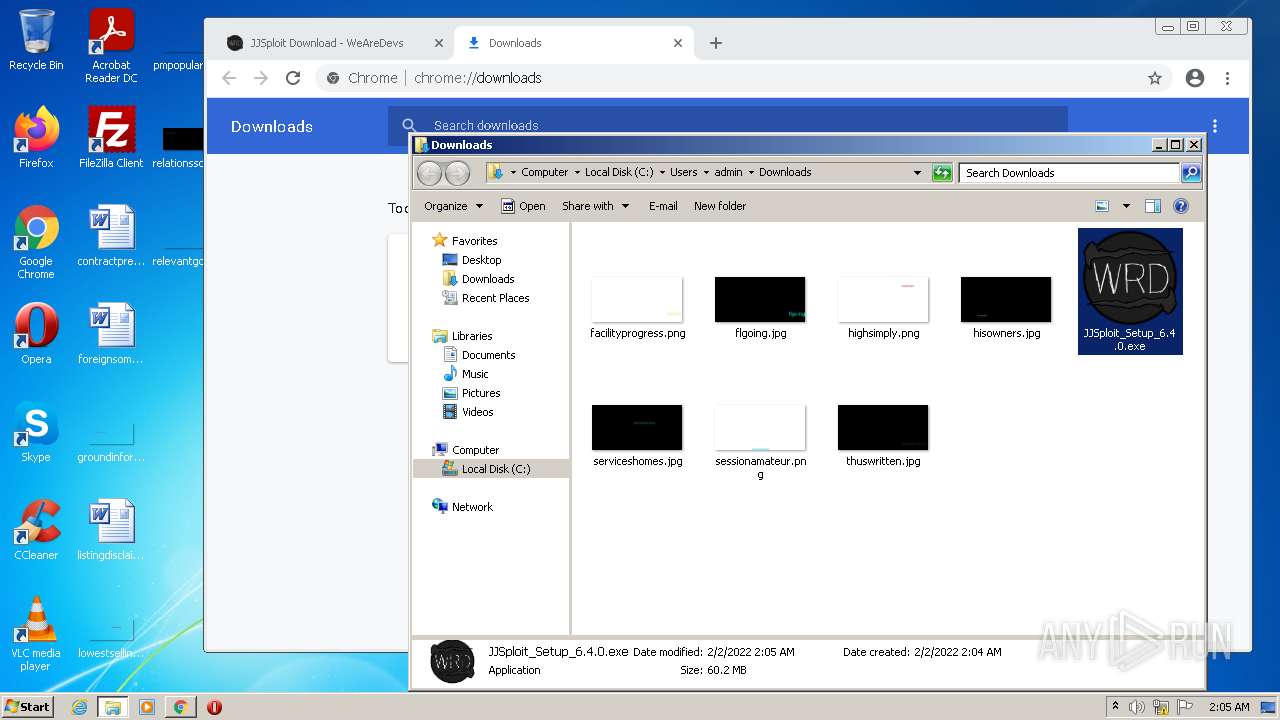Refresh the Explorer address bar
1280x720 pixels.
[x=942, y=173]
